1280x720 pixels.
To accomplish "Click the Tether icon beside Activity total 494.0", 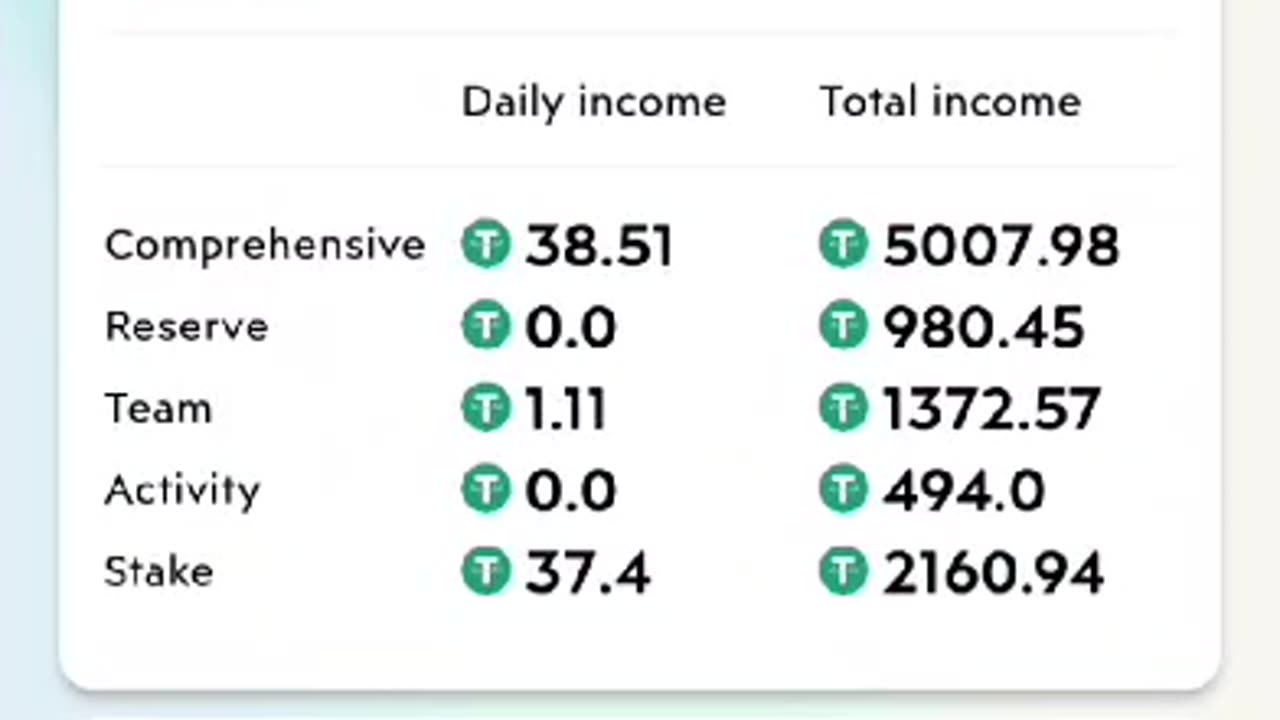I will click(843, 490).
